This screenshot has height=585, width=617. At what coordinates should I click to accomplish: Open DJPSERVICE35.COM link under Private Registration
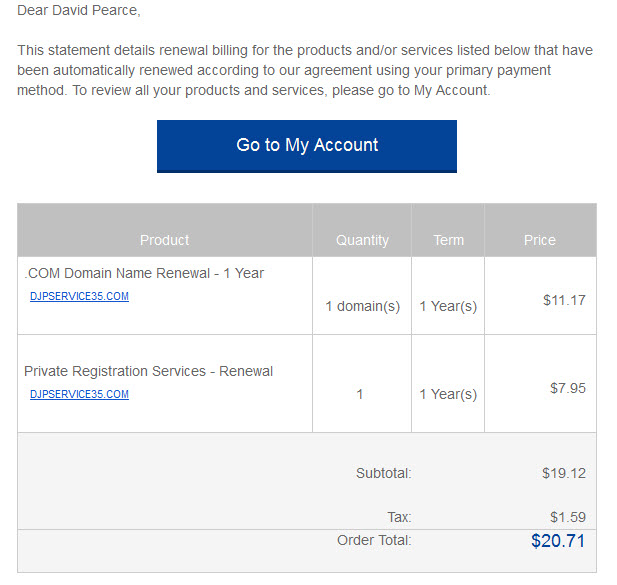(79, 394)
